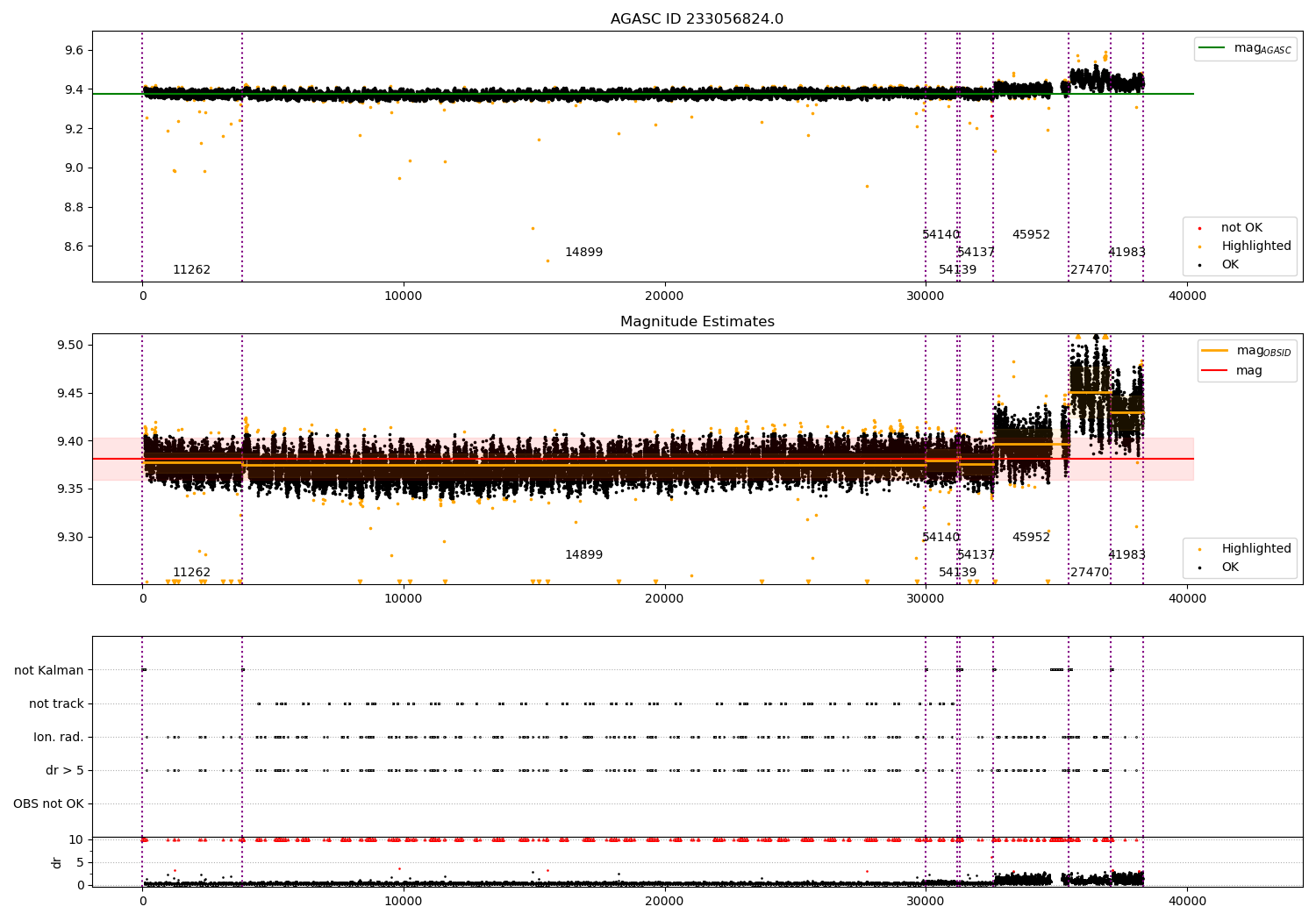Image resolution: width=1316 pixels, height=921 pixels.
Task: Click x-axis tick 40000 of Magnitude Estimates plot
Action: (x=1187, y=598)
